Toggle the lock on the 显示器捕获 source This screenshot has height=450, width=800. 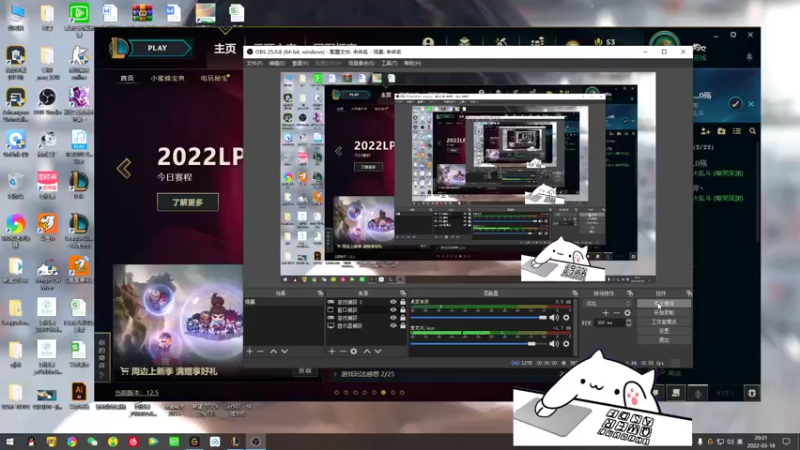click(403, 326)
